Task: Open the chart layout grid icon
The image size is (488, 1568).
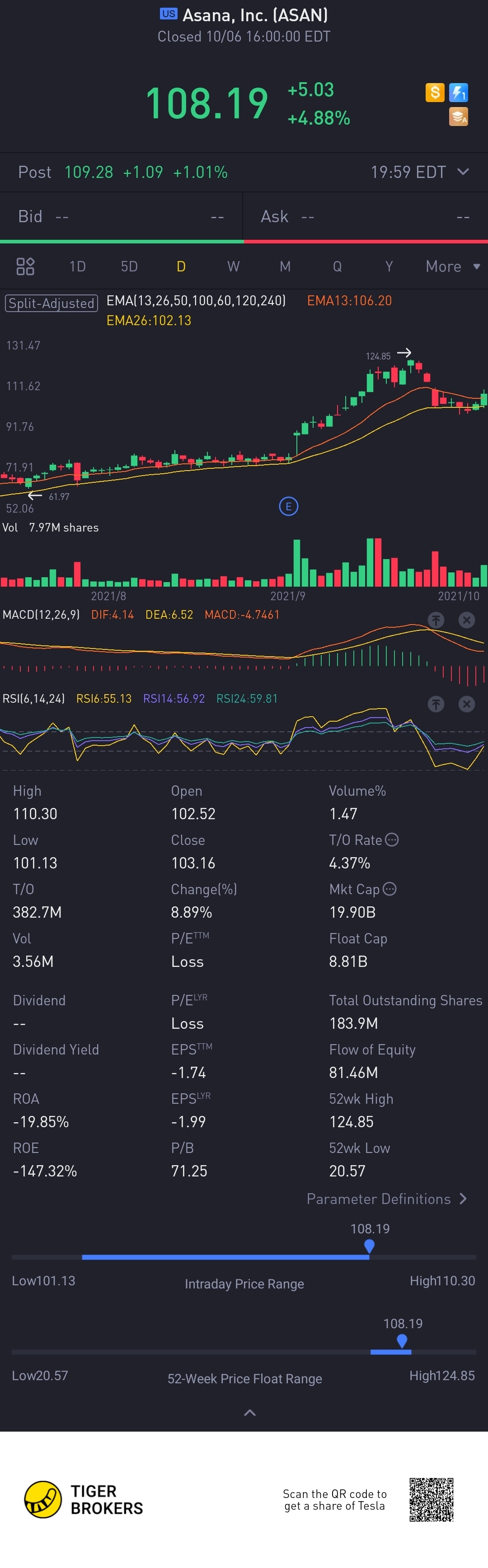Action: [25, 266]
